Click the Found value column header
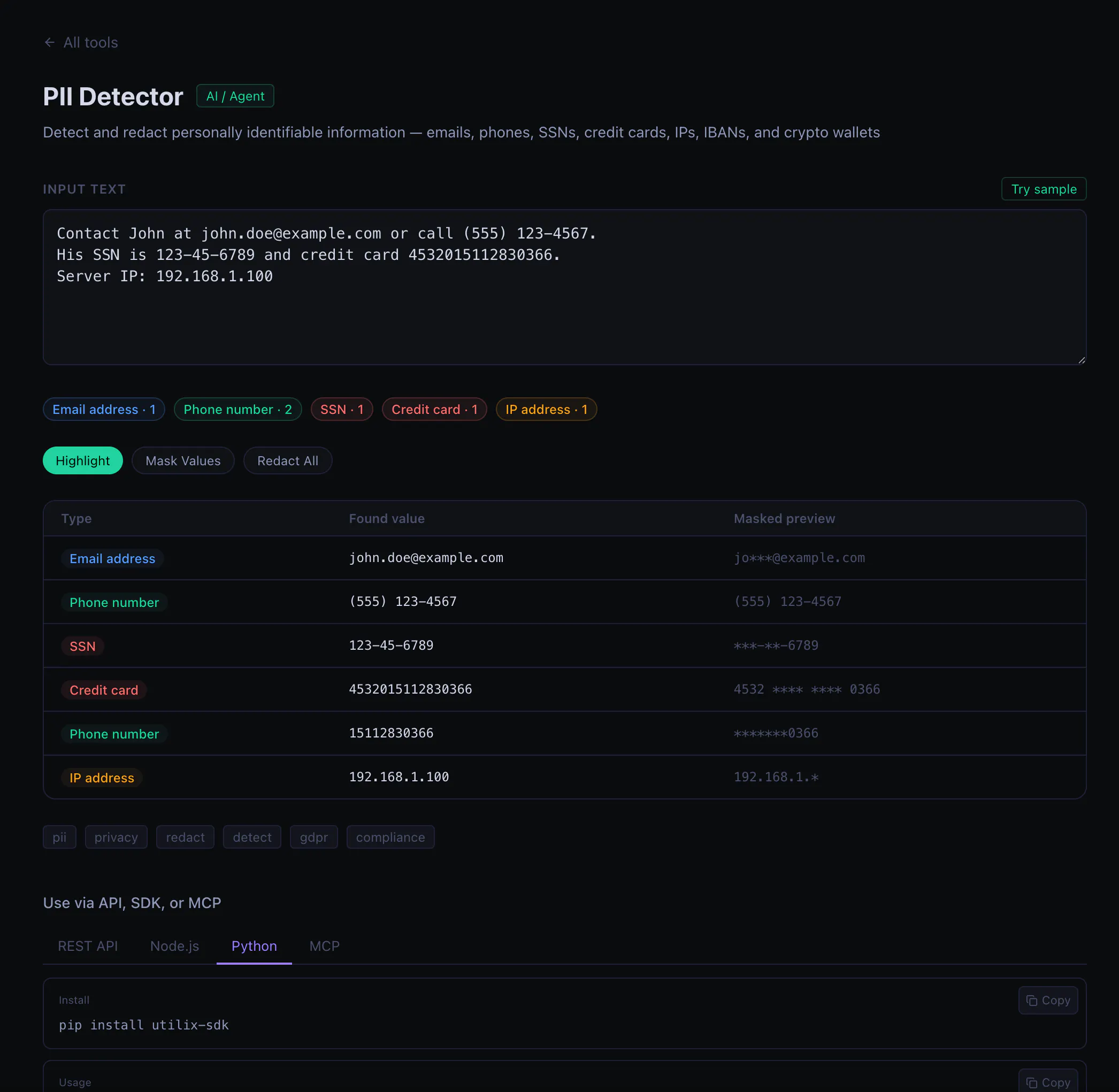Screen dimensions: 1119x1092 click(x=387, y=519)
